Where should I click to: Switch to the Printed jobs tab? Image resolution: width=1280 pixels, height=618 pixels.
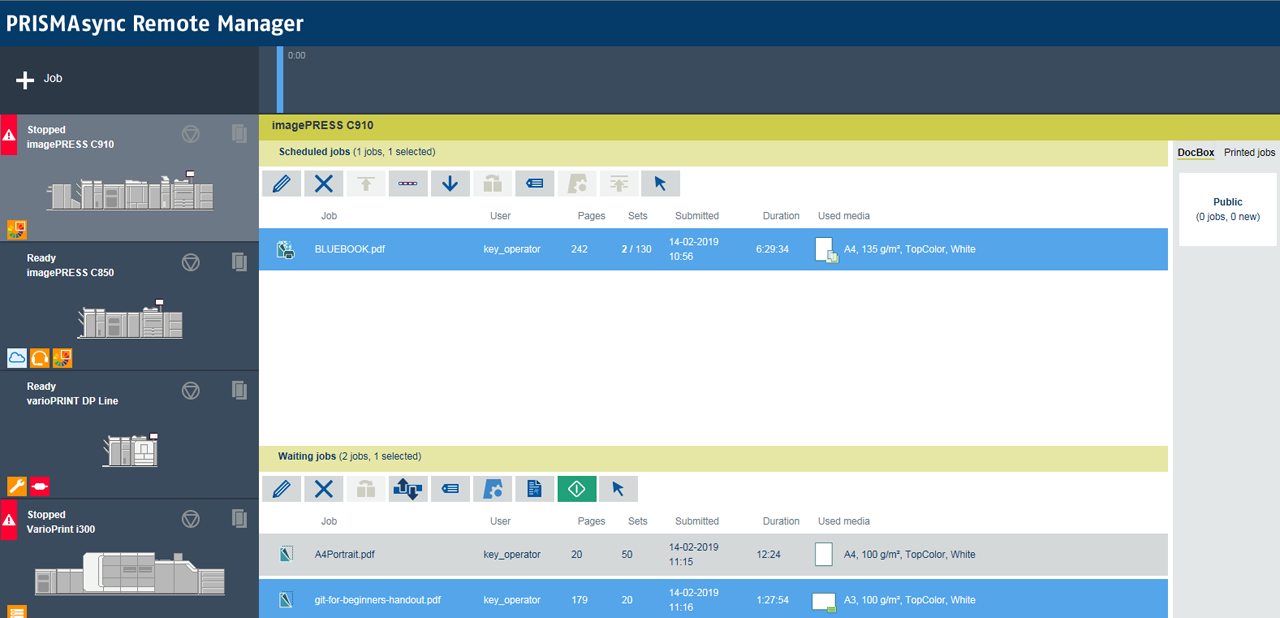(1250, 153)
